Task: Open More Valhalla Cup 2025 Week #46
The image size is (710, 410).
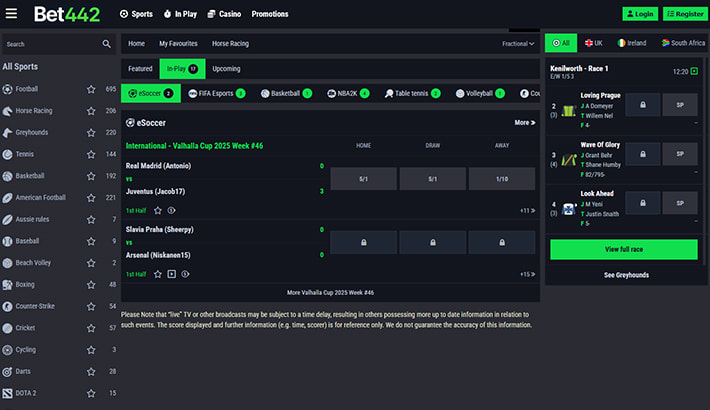Action: pos(330,293)
